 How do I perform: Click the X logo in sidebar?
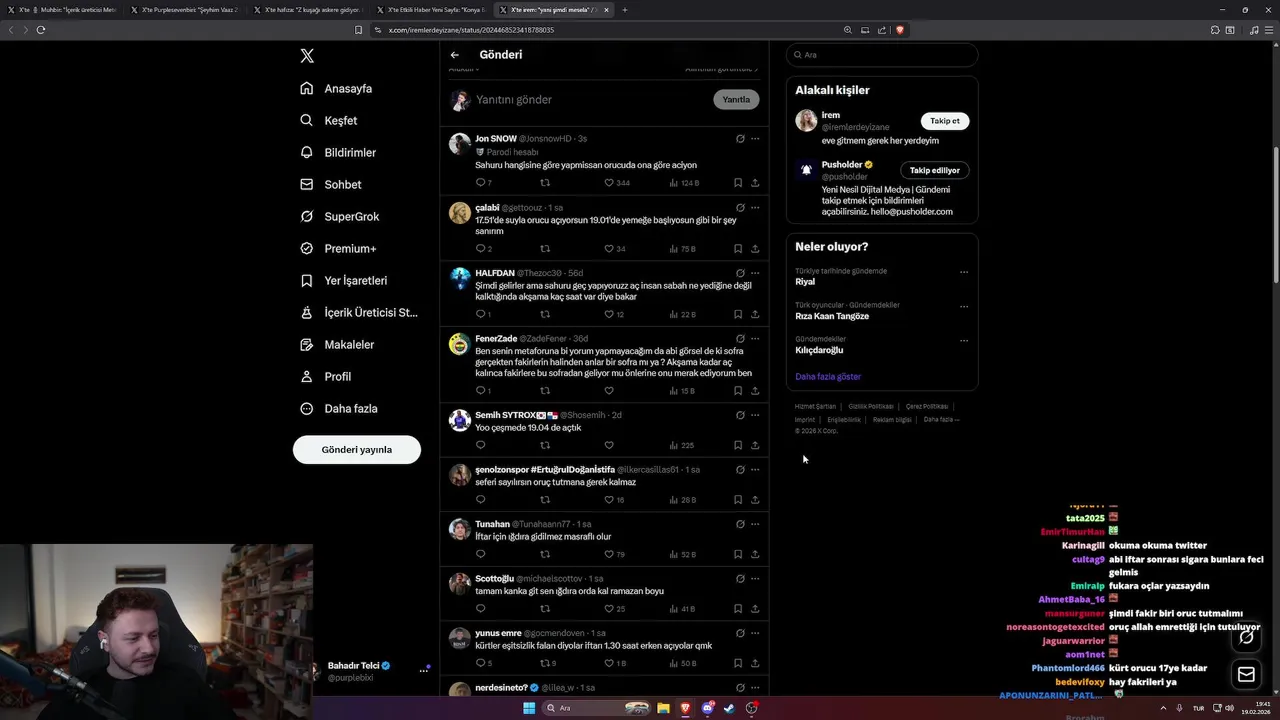point(307,56)
